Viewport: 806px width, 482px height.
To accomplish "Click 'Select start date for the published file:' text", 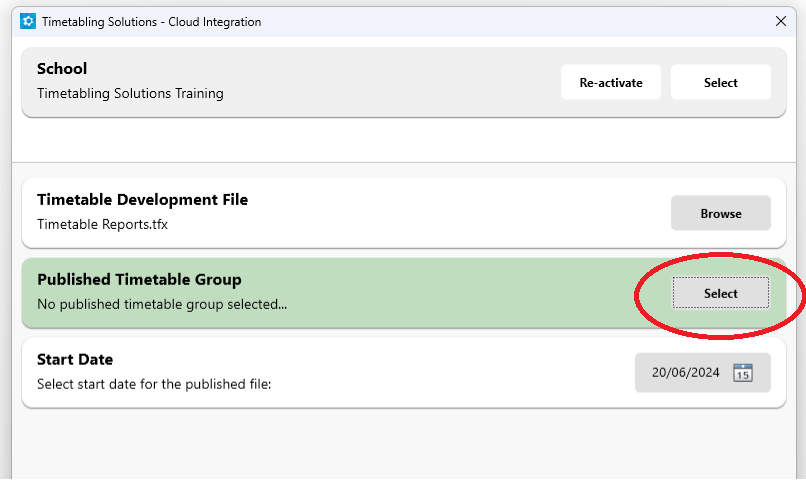I will click(x=154, y=384).
